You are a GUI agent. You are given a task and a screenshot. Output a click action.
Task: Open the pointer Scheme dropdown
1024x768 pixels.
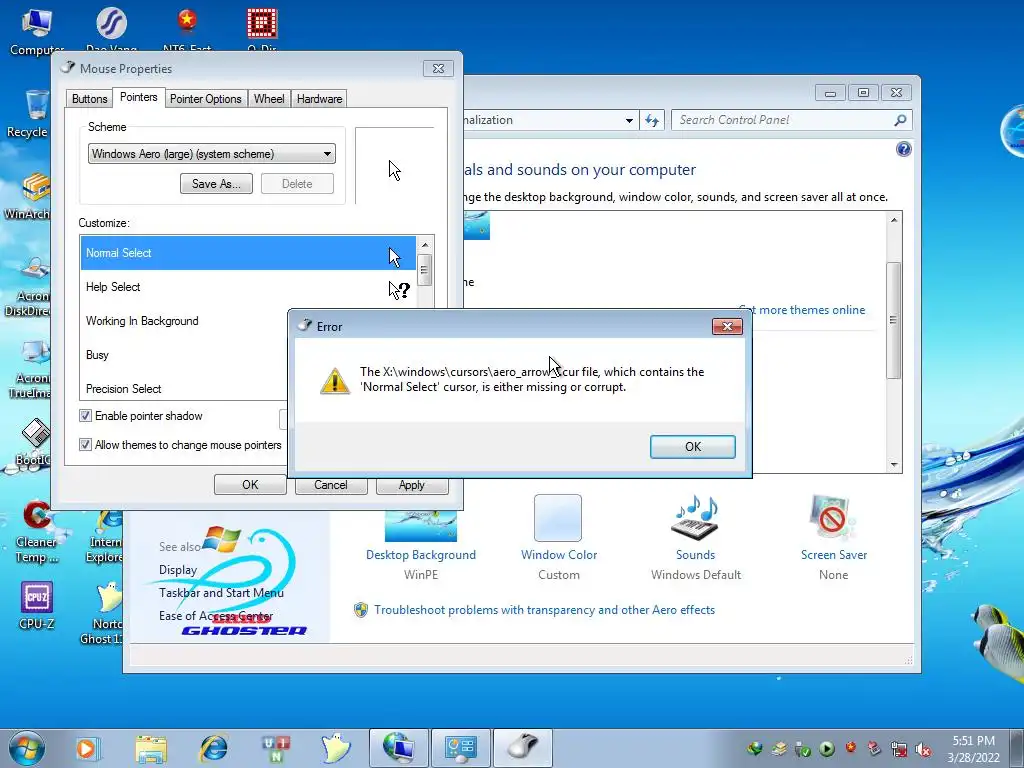(212, 154)
